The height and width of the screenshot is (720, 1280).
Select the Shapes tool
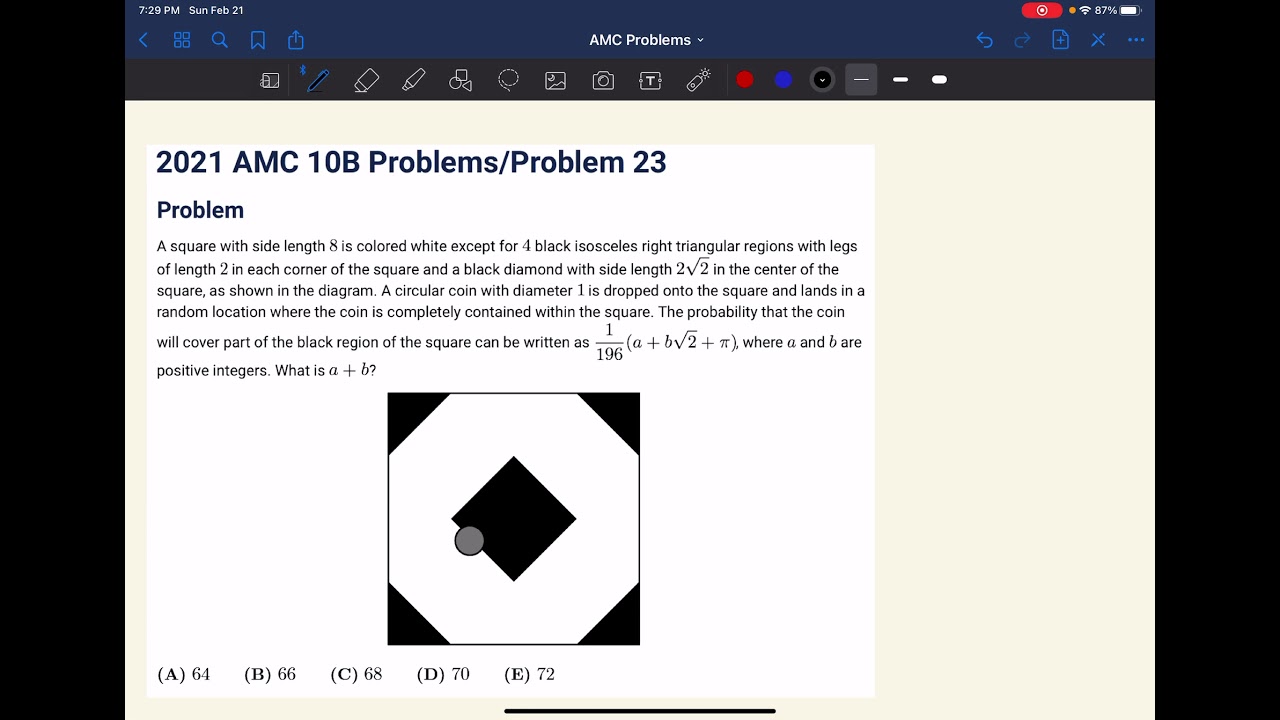pyautogui.click(x=461, y=80)
